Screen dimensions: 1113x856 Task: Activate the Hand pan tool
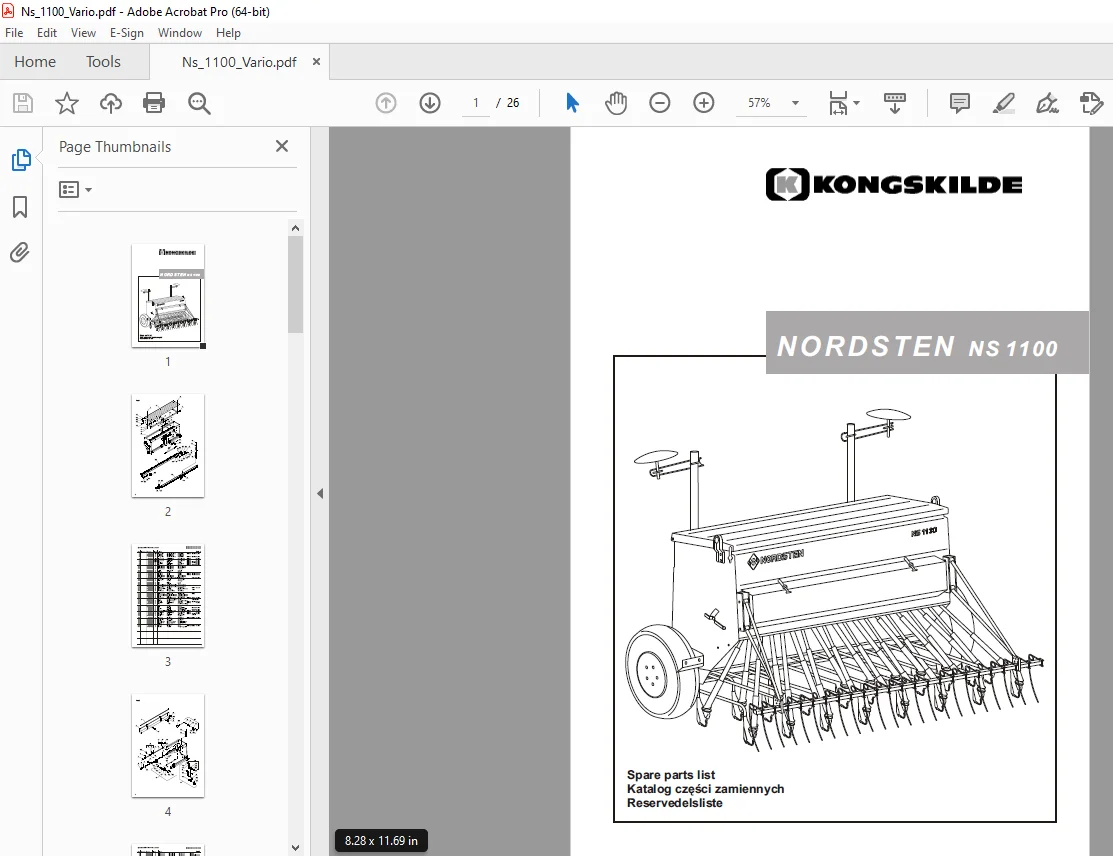616,103
